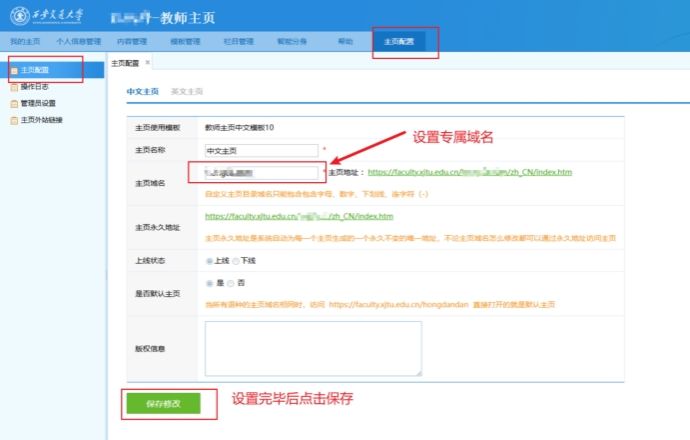Click the 主页外站链接 sidebar icon
Image resolution: width=690 pixels, height=440 pixels.
(x=13, y=120)
